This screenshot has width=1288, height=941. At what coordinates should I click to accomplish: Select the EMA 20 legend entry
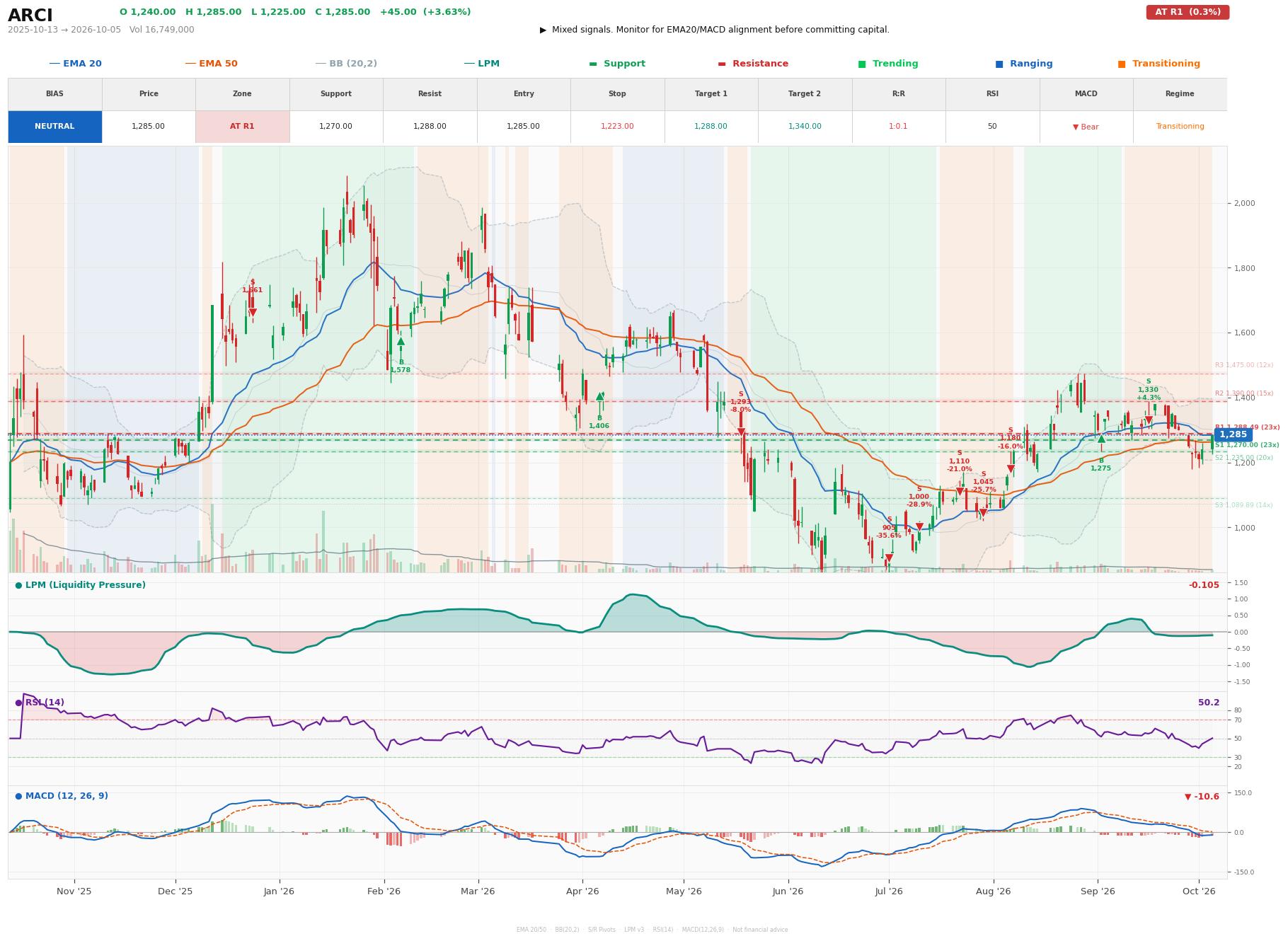pos(75,64)
